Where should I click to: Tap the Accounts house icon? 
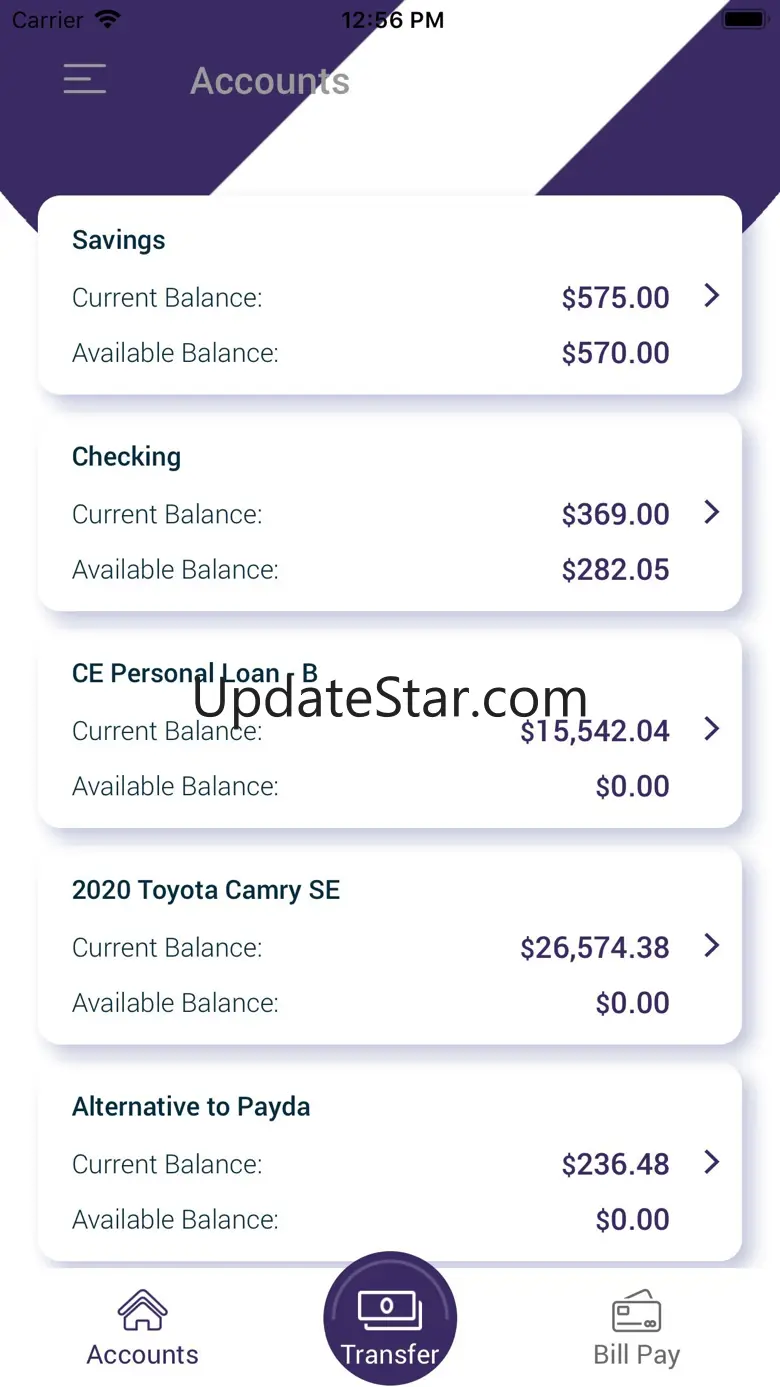coord(142,1309)
